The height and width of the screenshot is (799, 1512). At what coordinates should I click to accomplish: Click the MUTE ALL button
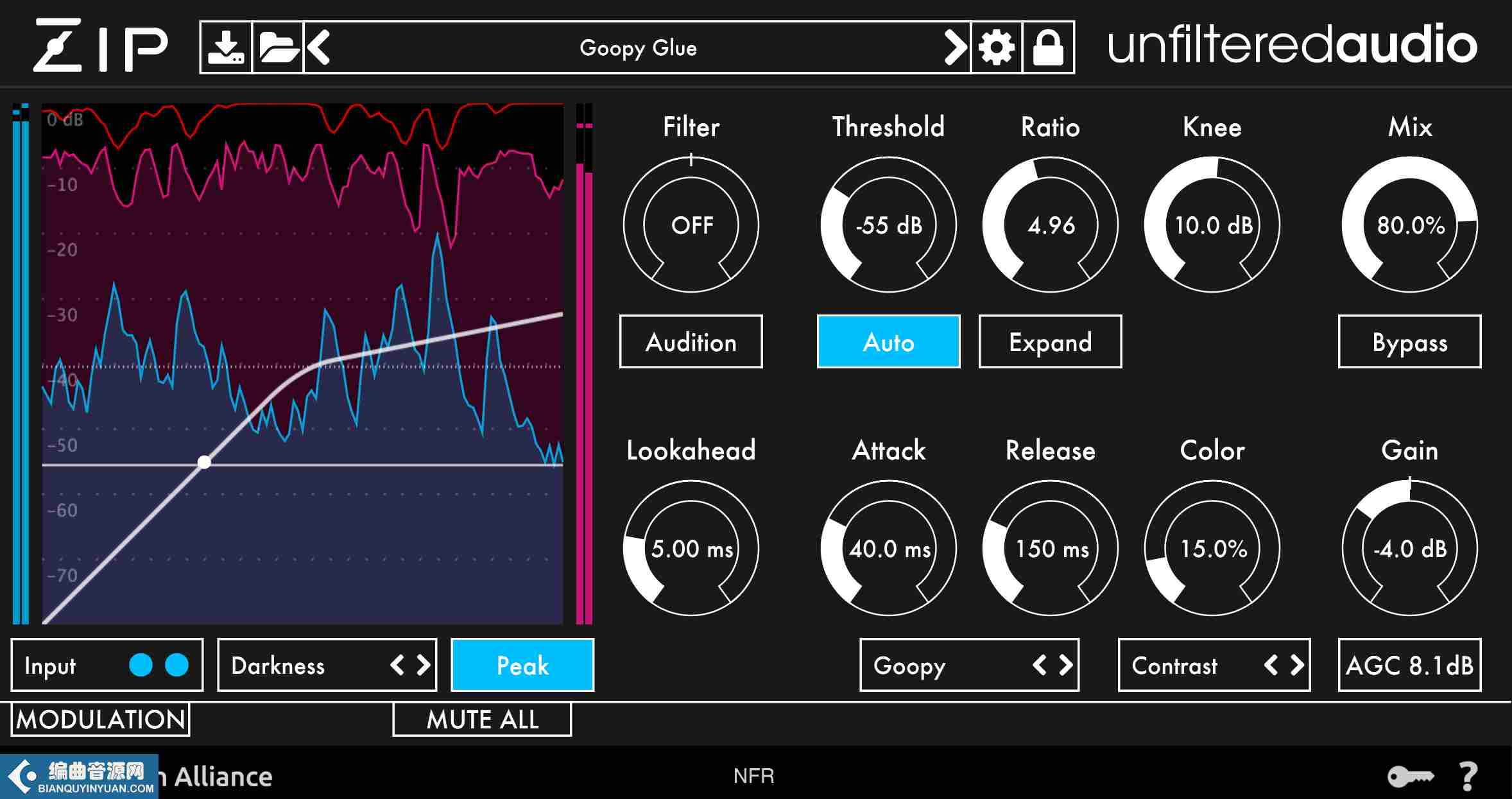click(482, 719)
